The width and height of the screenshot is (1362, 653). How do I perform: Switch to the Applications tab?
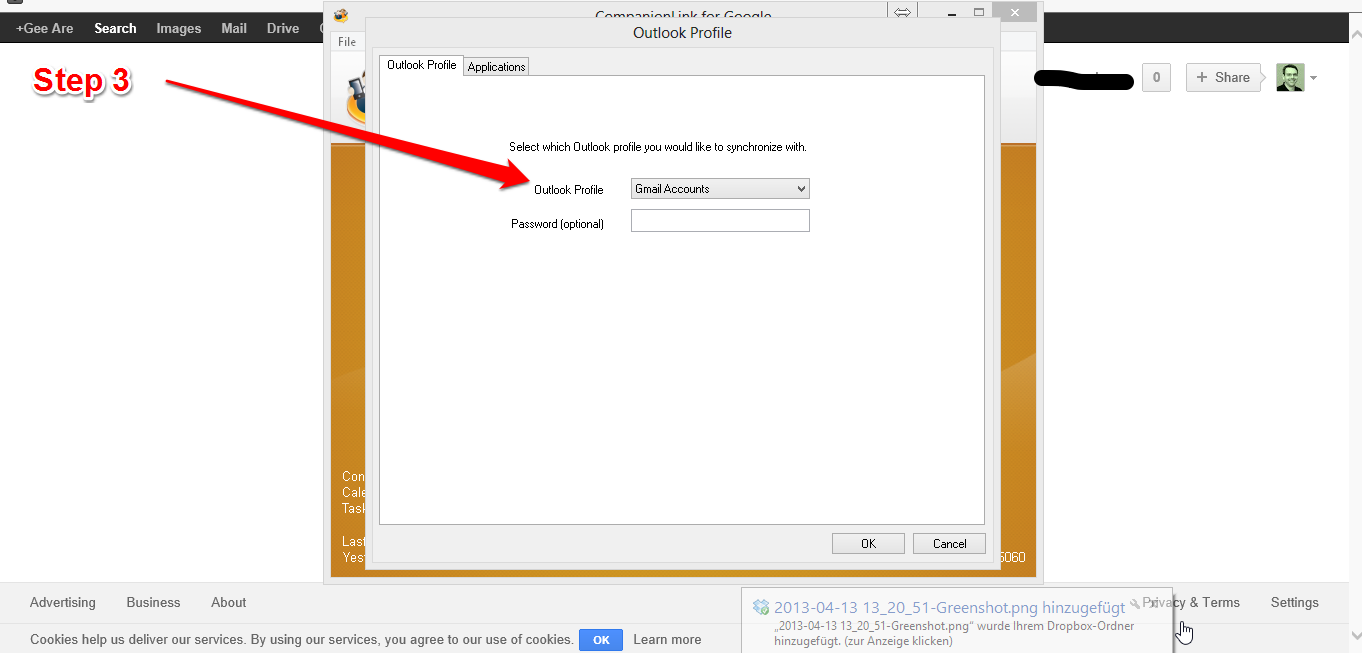(496, 67)
